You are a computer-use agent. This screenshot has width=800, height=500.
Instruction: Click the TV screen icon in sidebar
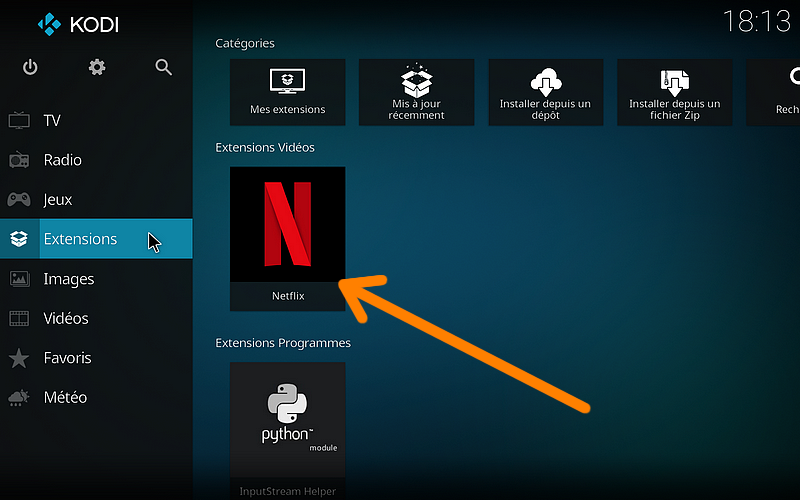coord(19,120)
